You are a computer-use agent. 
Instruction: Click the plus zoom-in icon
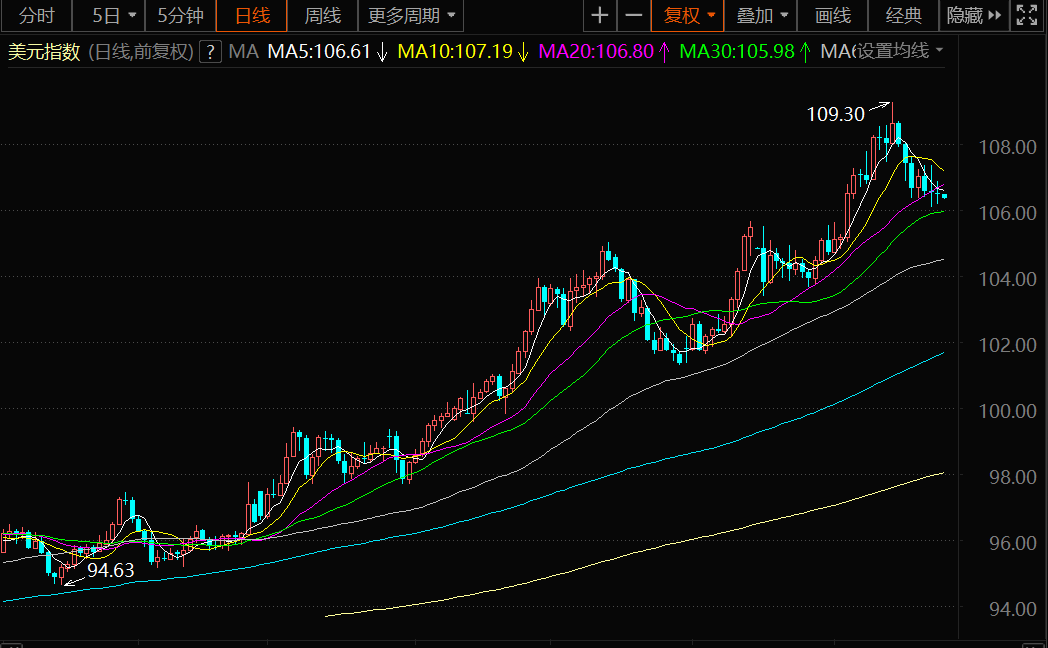pyautogui.click(x=599, y=16)
